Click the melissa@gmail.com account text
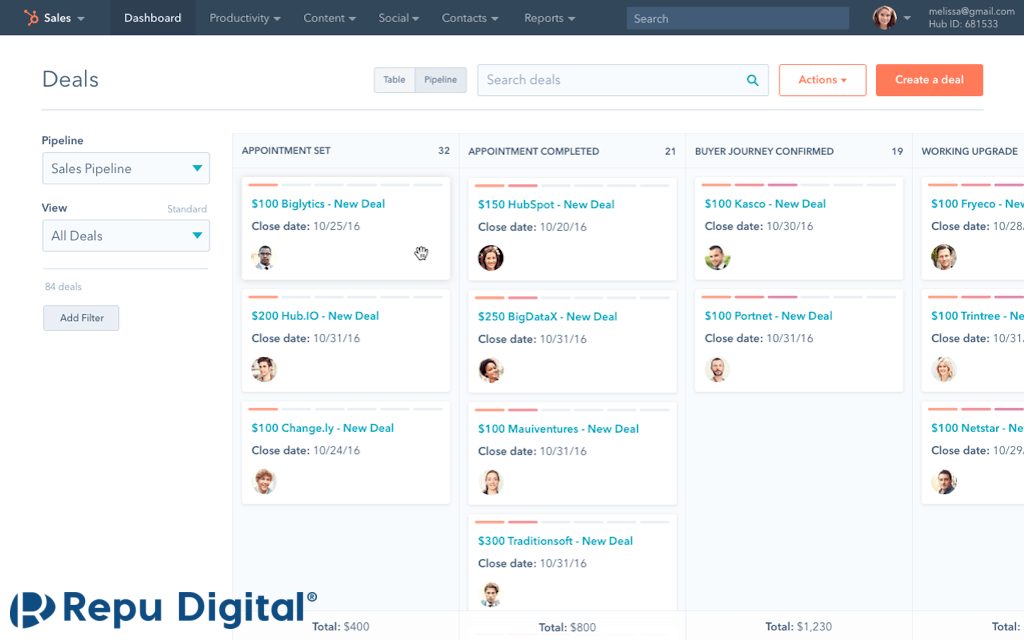 972,11
